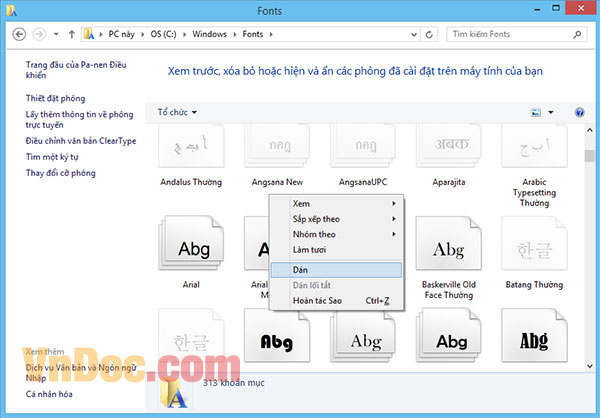Viewport: 600px width, 418px height.
Task: Click the Back navigation arrow
Action: pyautogui.click(x=19, y=34)
